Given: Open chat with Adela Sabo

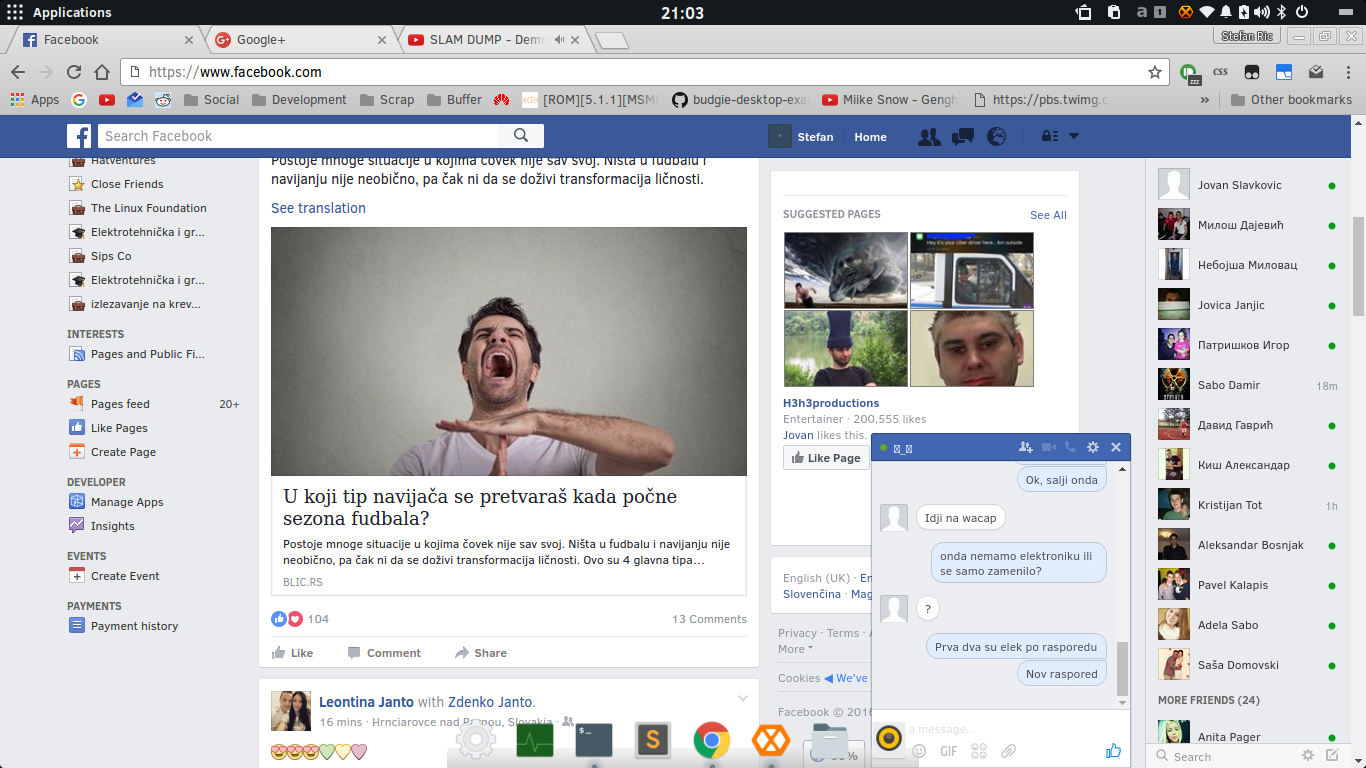Looking at the screenshot, I should click(1247, 625).
